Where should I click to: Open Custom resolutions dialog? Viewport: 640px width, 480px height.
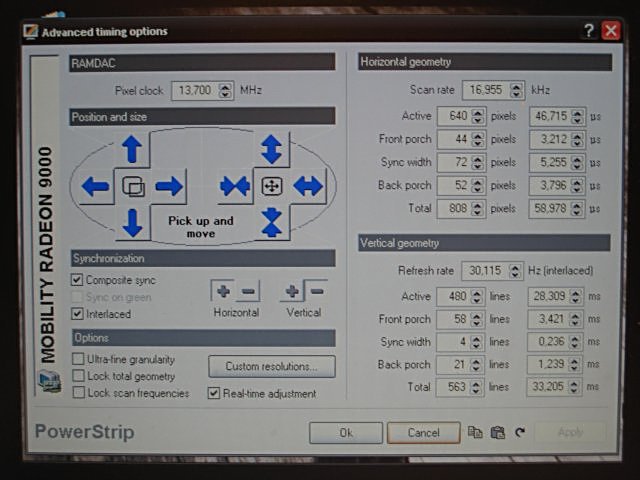click(x=271, y=366)
